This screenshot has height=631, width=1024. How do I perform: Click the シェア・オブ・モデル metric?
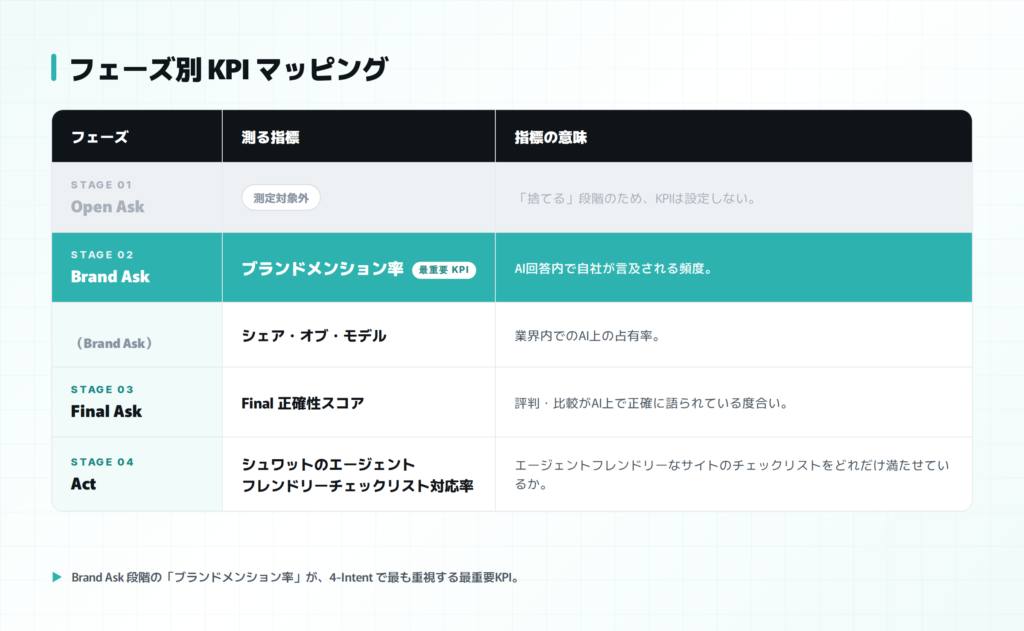tap(314, 336)
